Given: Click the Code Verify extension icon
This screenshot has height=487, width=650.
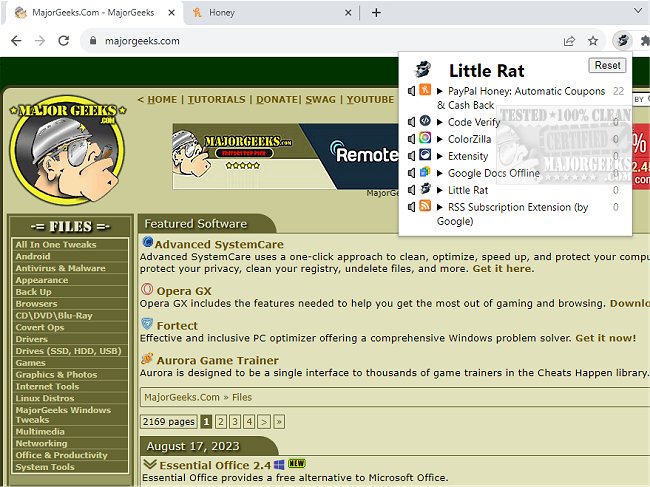Looking at the screenshot, I should pyautogui.click(x=425, y=121).
